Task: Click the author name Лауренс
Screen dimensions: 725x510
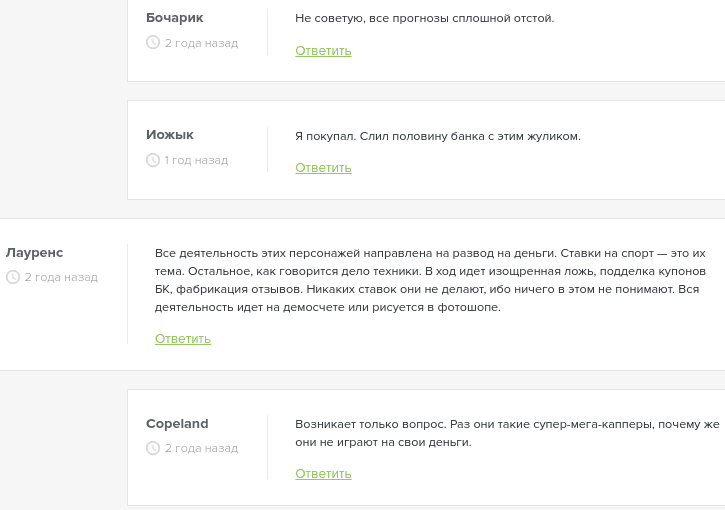Action: [x=35, y=252]
